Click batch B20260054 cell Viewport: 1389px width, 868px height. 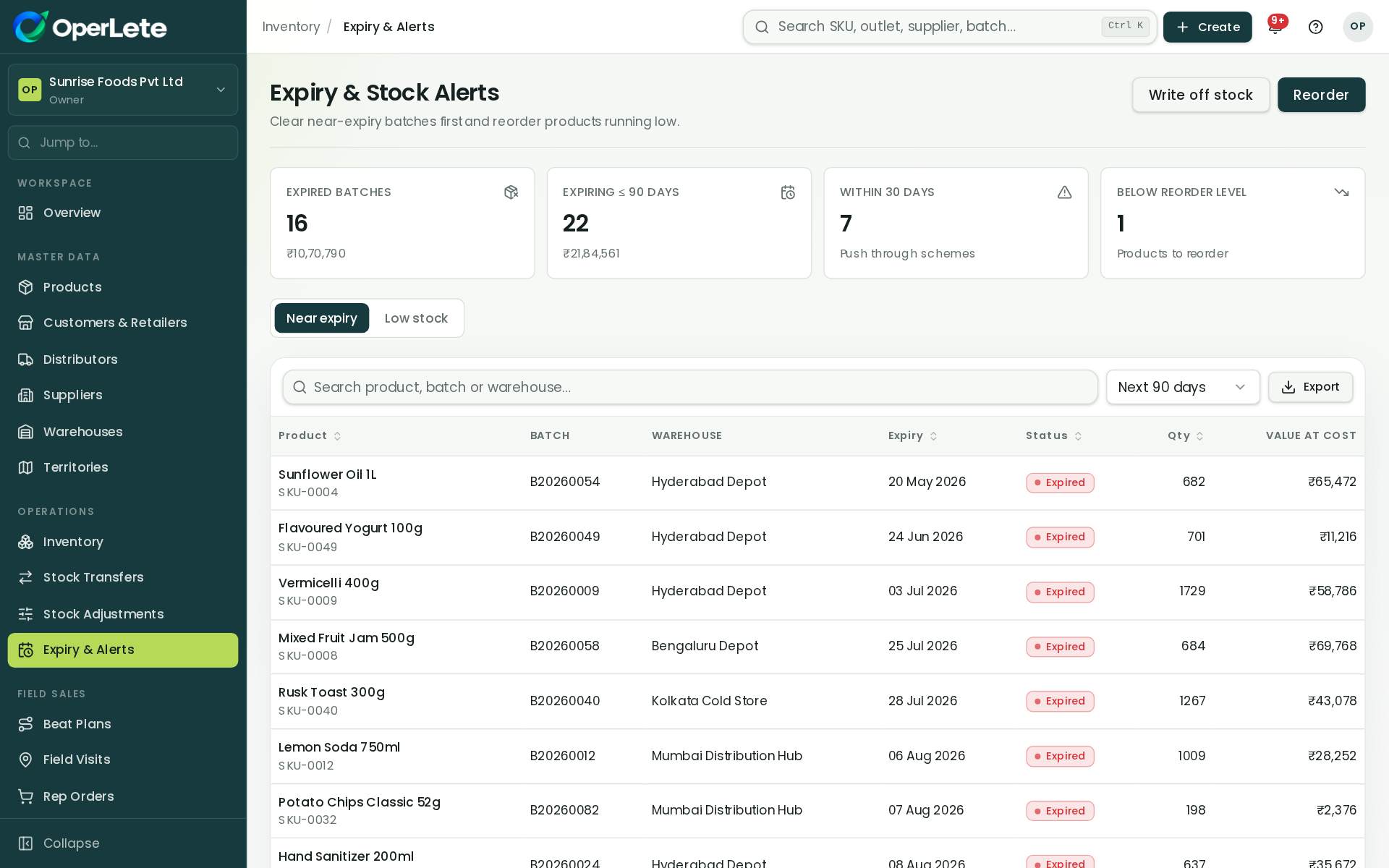565,482
